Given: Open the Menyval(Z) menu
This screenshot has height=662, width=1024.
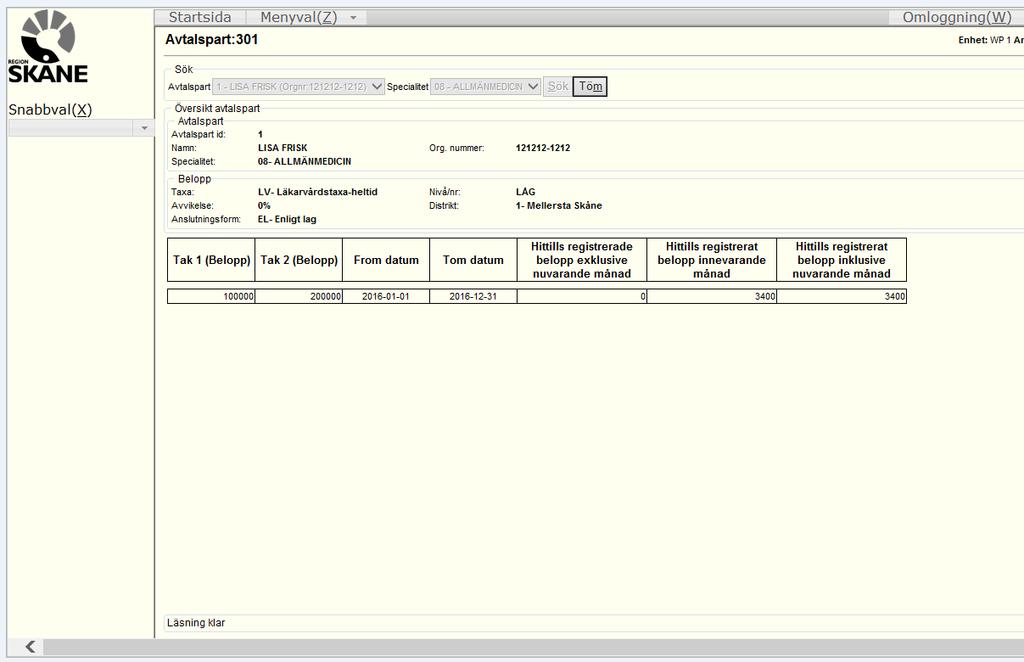Looking at the screenshot, I should [x=298, y=18].
